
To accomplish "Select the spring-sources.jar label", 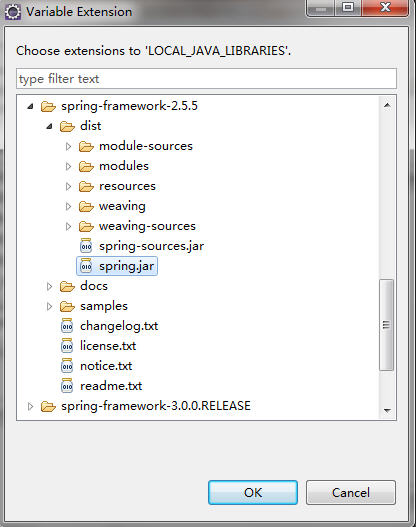I will (152, 246).
